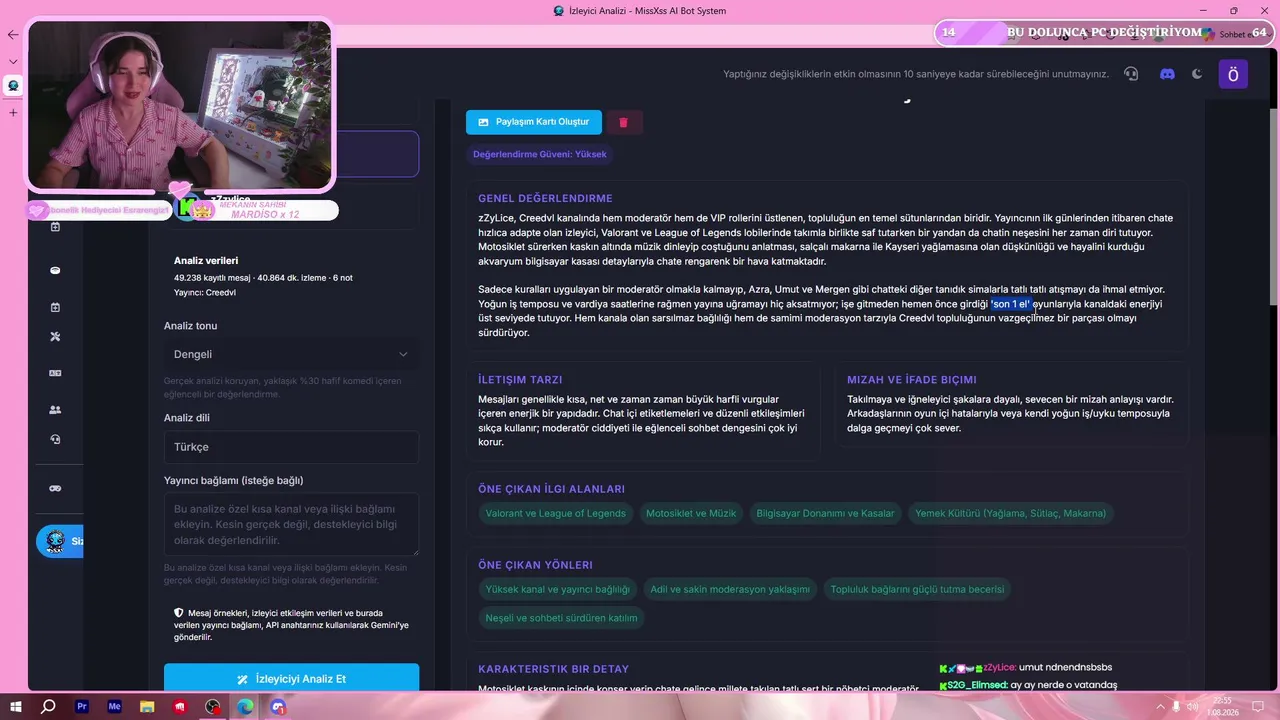
Task: Select the Bilgisayar Donanımı ve Kasalar tag
Action: tap(825, 514)
